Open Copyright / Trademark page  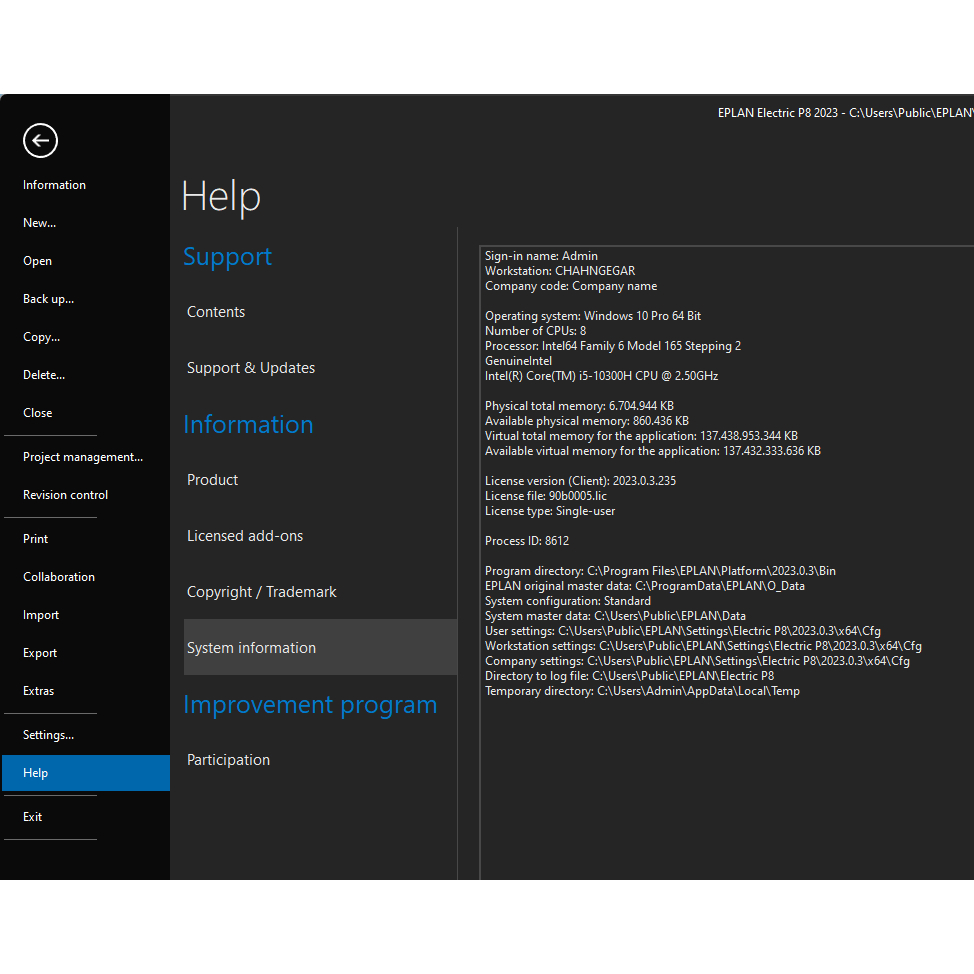[262, 592]
